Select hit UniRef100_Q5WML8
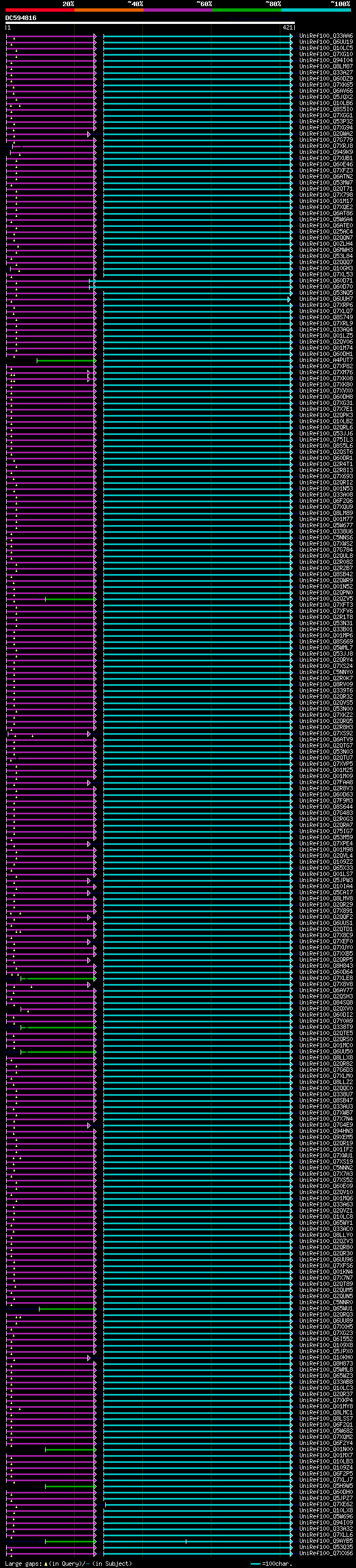The width and height of the screenshot is (356, 1568). [326, 1369]
